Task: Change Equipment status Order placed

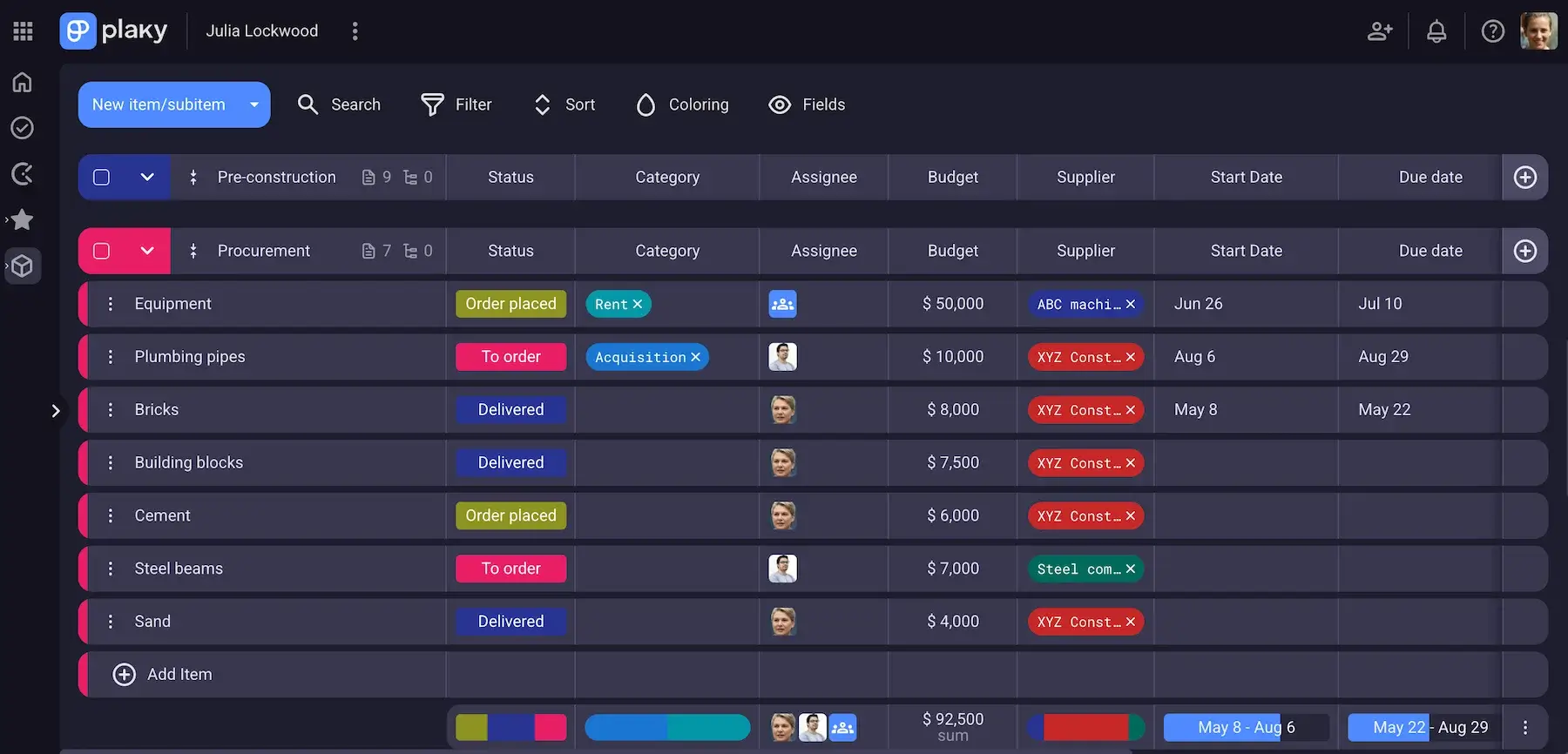Action: [x=510, y=304]
